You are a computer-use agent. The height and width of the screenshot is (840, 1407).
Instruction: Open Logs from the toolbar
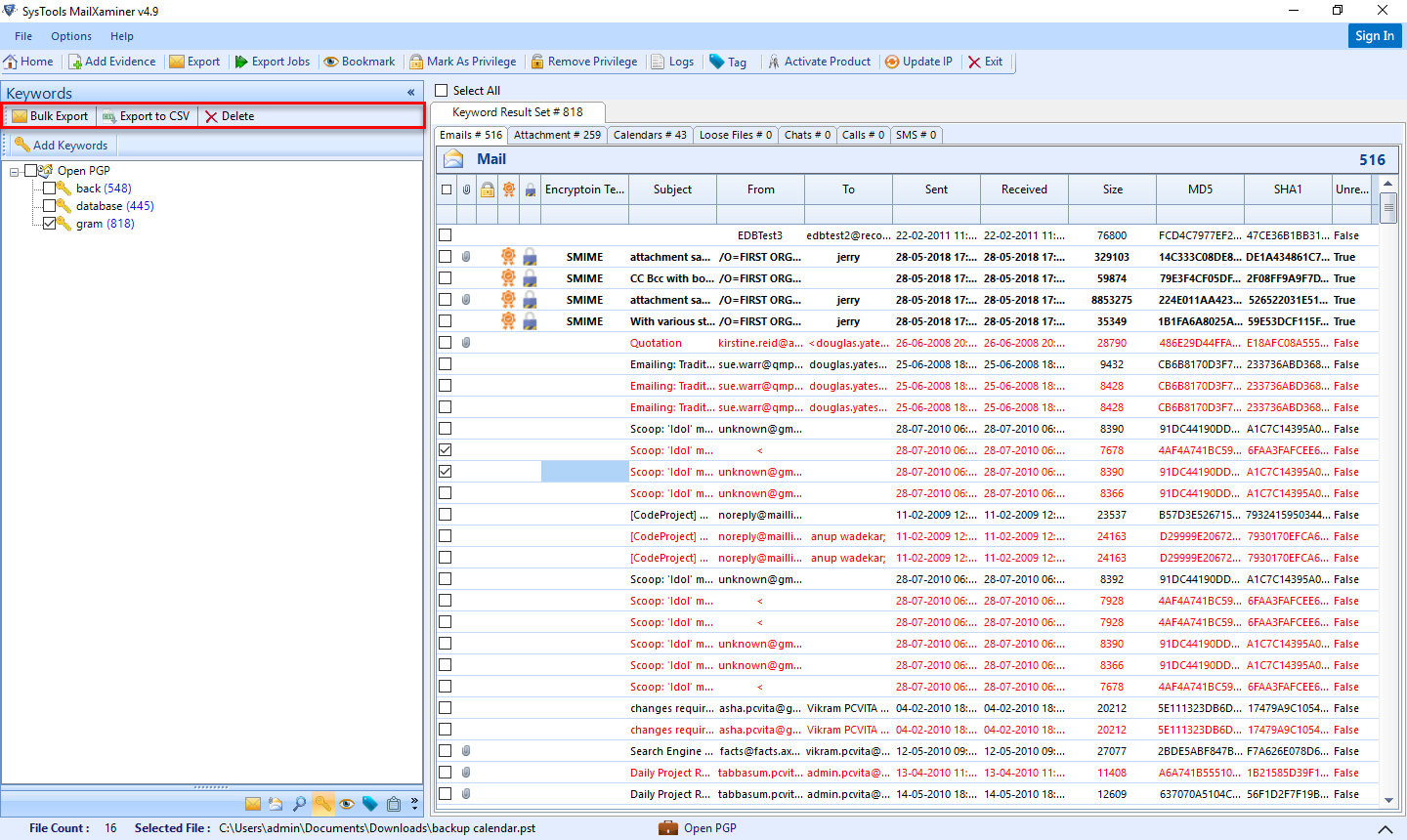[673, 62]
